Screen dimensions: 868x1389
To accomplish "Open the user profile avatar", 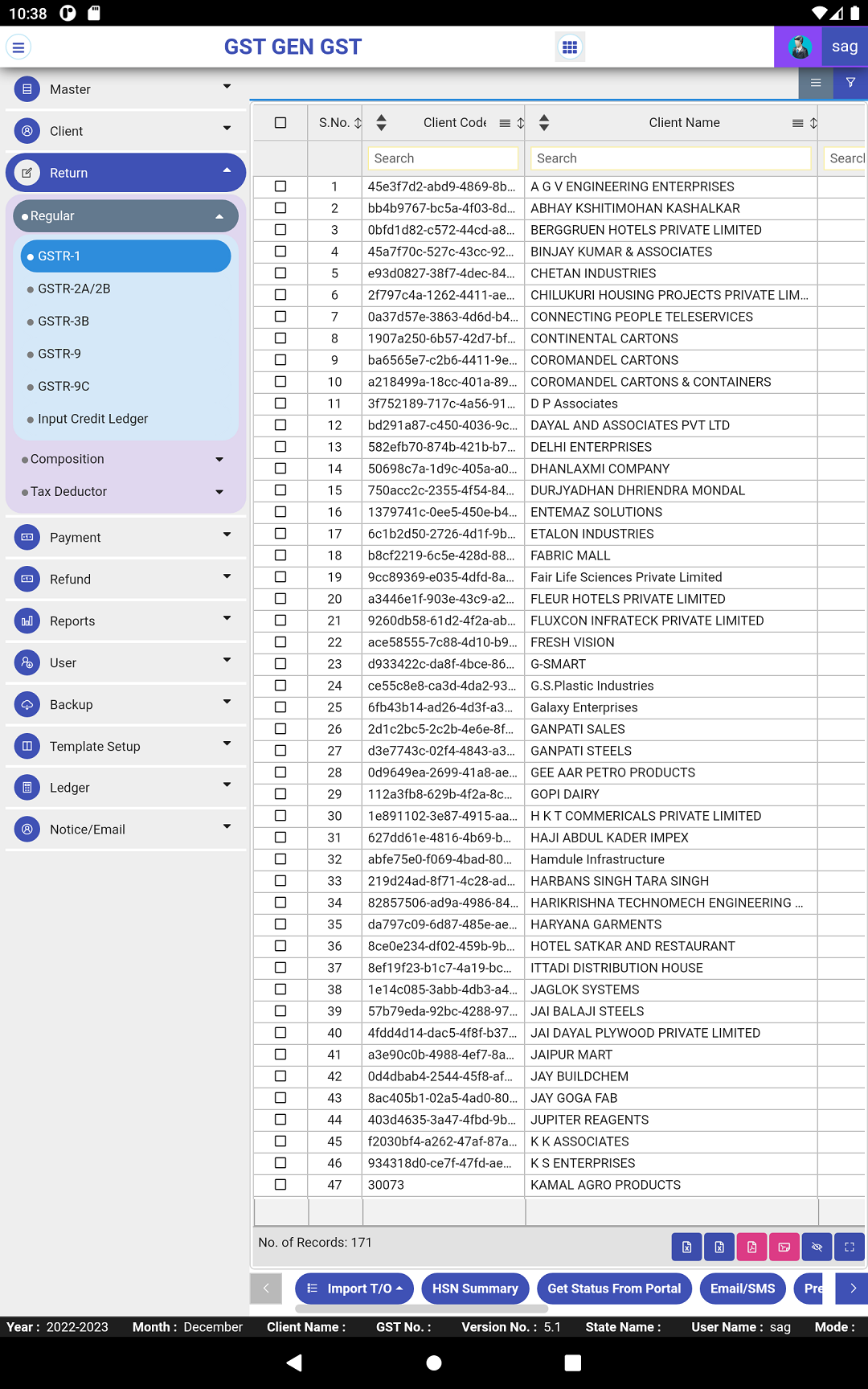I will (799, 47).
